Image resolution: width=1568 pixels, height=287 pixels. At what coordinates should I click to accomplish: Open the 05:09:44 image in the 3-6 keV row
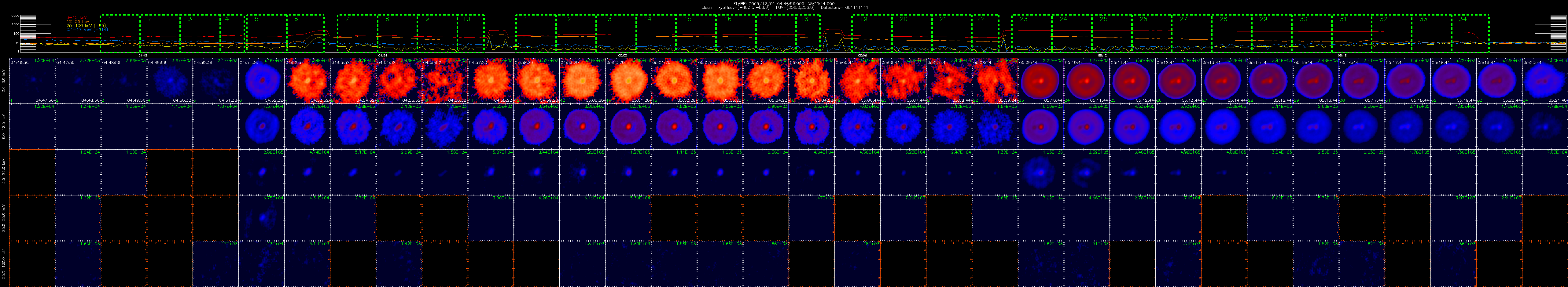click(x=1041, y=80)
